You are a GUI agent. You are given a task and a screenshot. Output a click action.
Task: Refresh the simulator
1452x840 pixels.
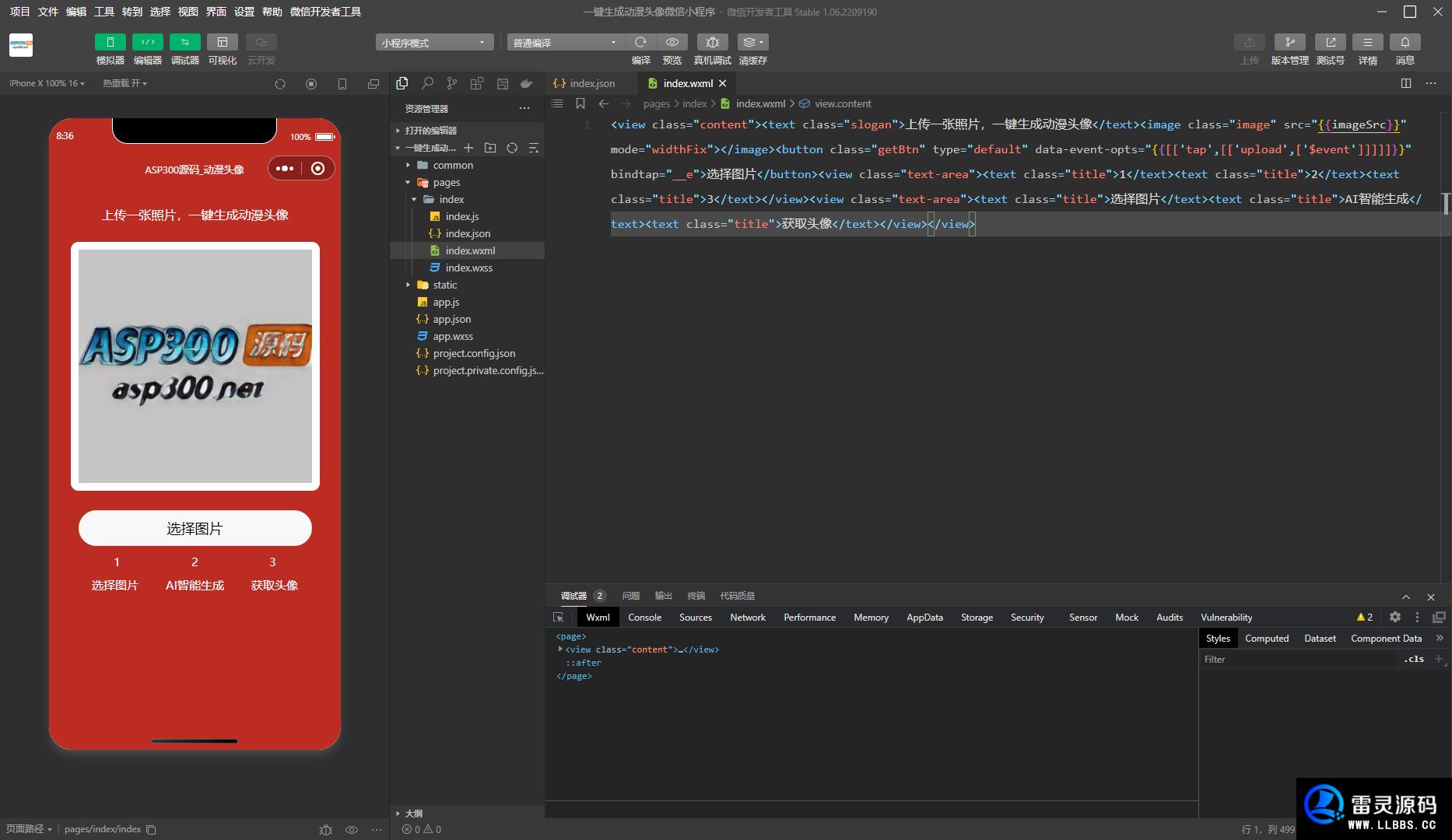point(280,84)
